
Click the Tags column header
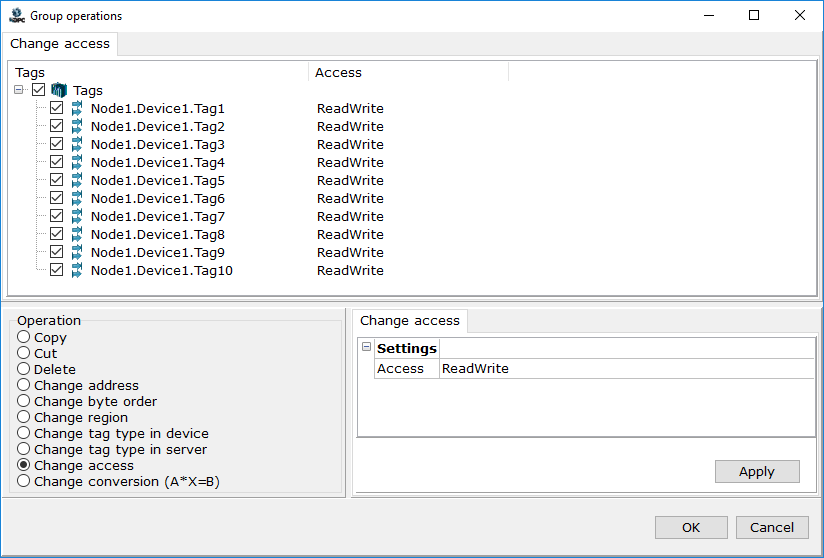(158, 73)
